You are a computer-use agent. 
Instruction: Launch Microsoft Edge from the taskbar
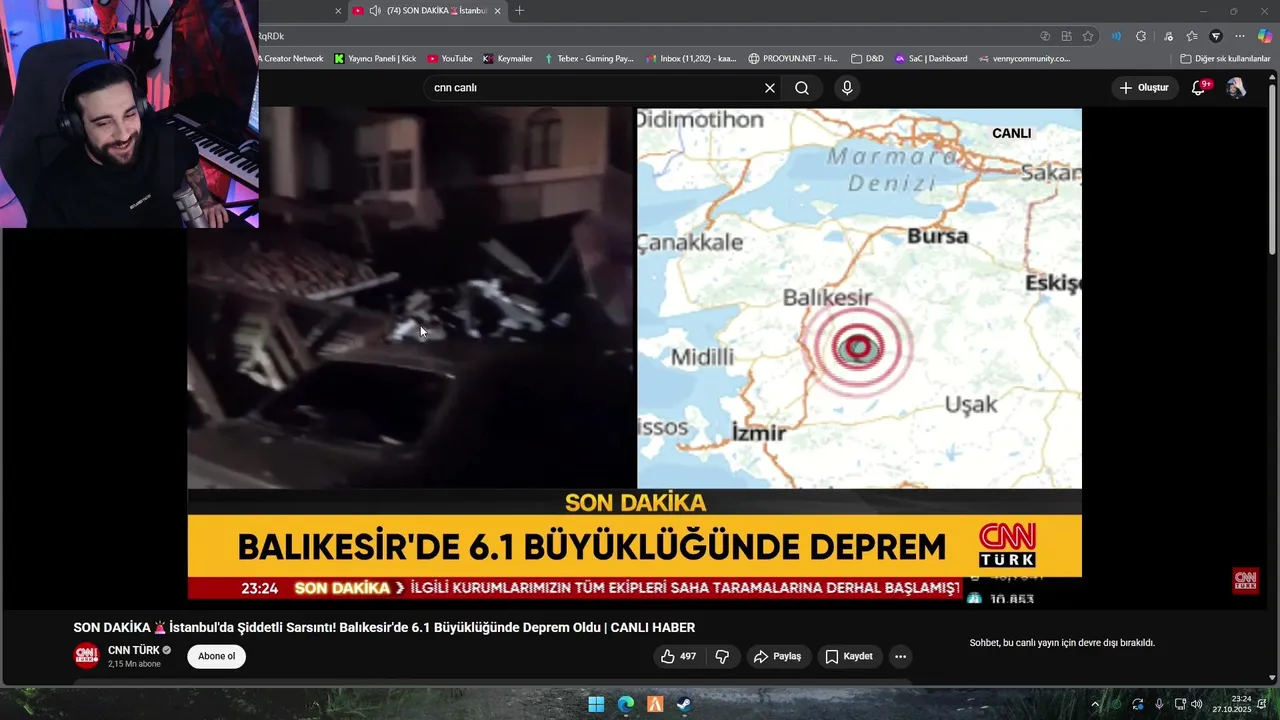pyautogui.click(x=626, y=704)
